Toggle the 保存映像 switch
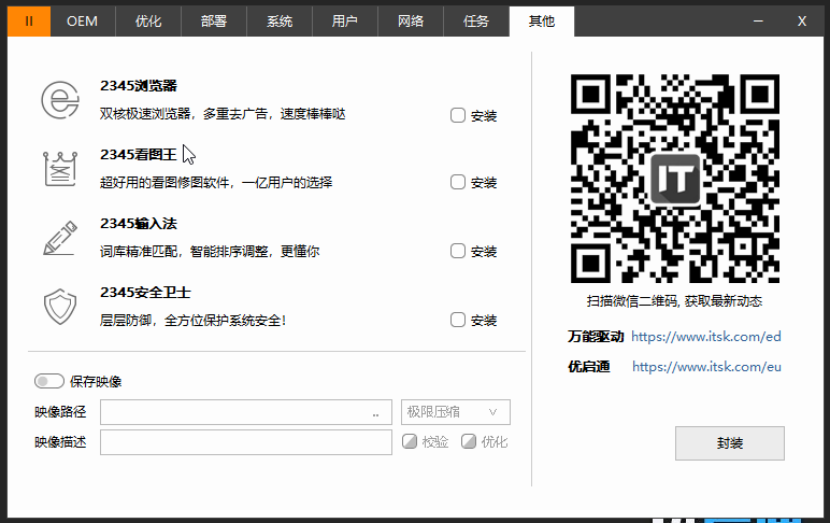831x523 pixels. [x=48, y=381]
